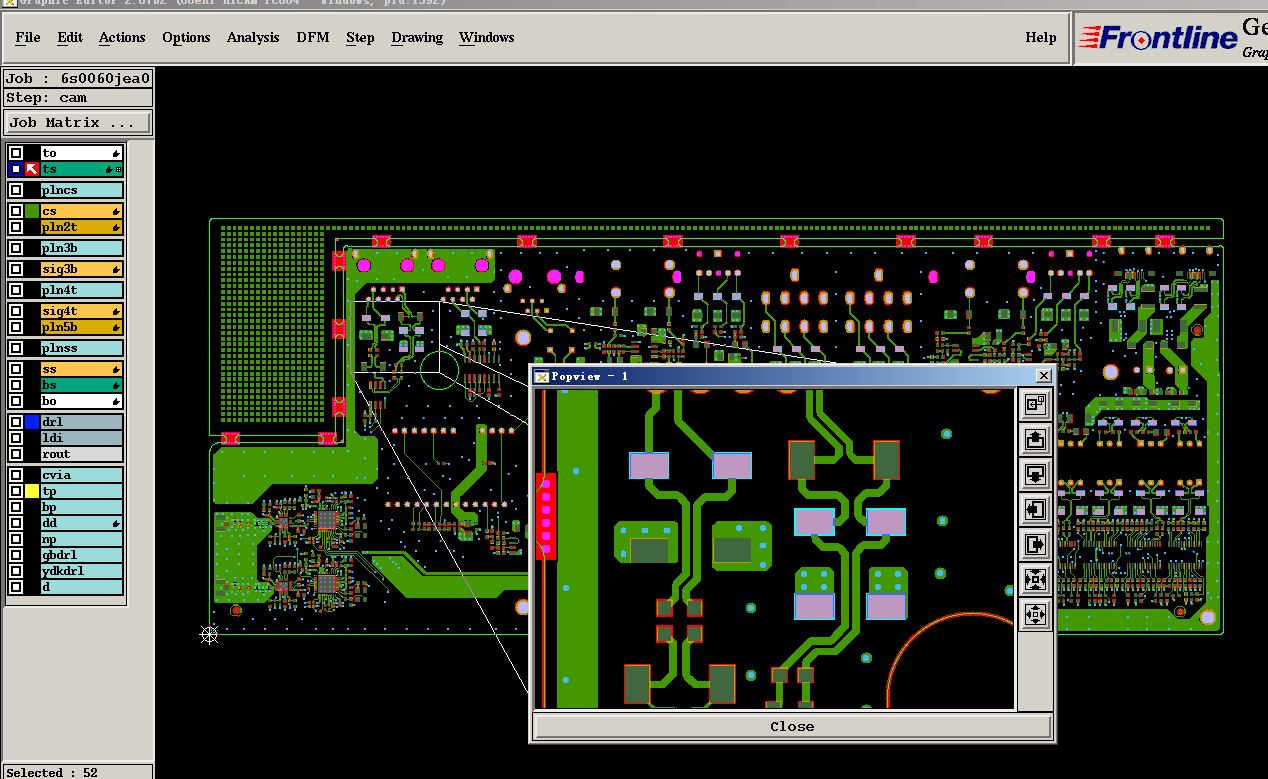Click the Selected : 52 status text
This screenshot has height=779, width=1268.
click(x=52, y=772)
